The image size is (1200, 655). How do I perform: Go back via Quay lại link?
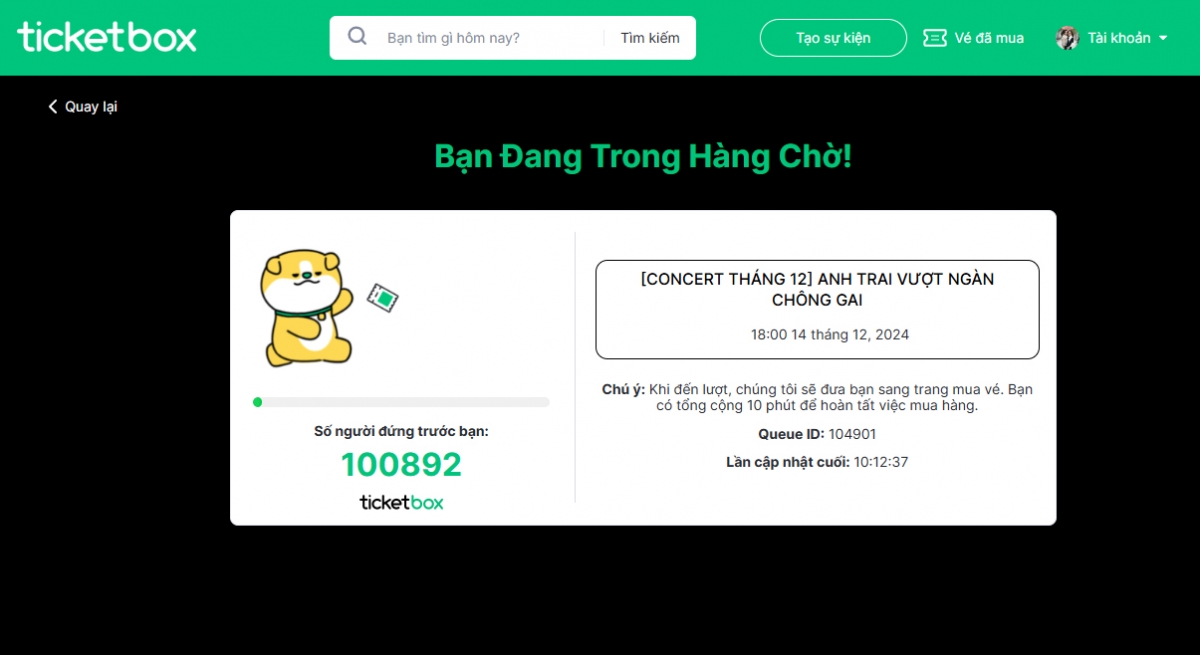(83, 106)
